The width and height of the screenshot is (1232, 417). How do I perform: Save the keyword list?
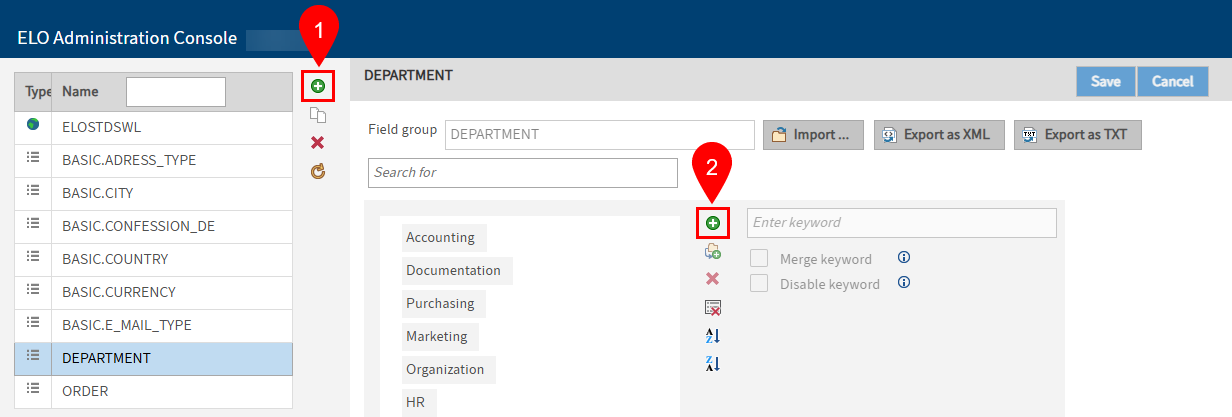click(1105, 81)
